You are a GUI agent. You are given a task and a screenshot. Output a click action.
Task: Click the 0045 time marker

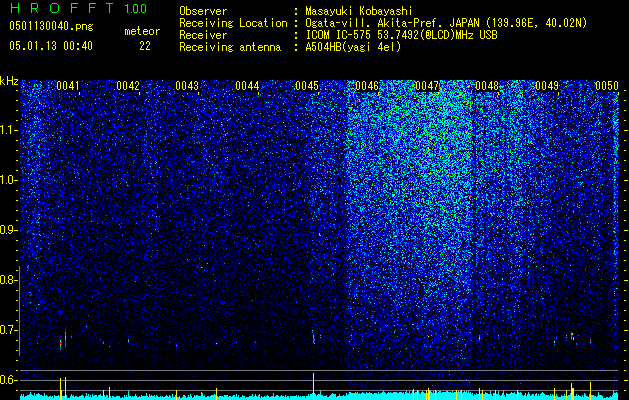tap(307, 86)
